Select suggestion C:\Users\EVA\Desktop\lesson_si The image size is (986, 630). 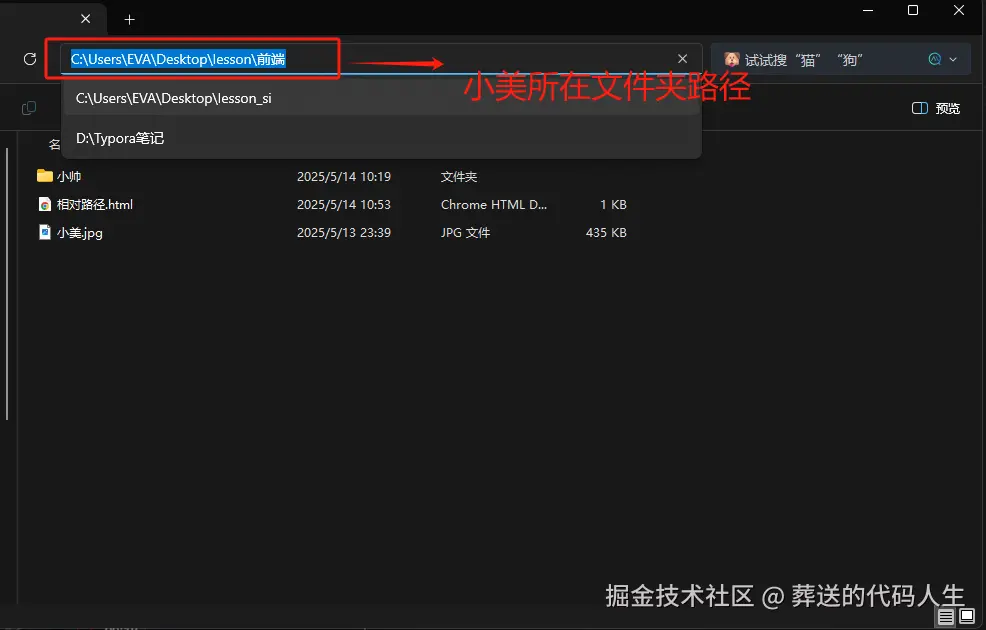pyautogui.click(x=382, y=99)
